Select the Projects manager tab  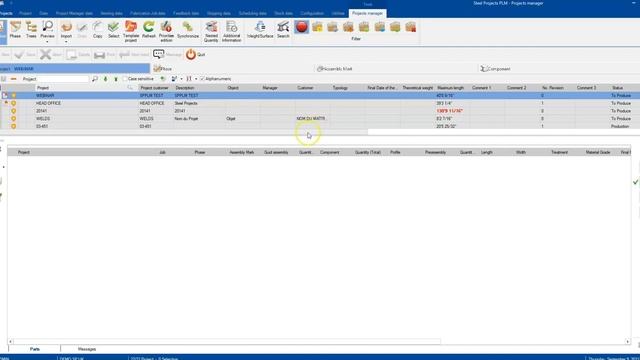367,13
